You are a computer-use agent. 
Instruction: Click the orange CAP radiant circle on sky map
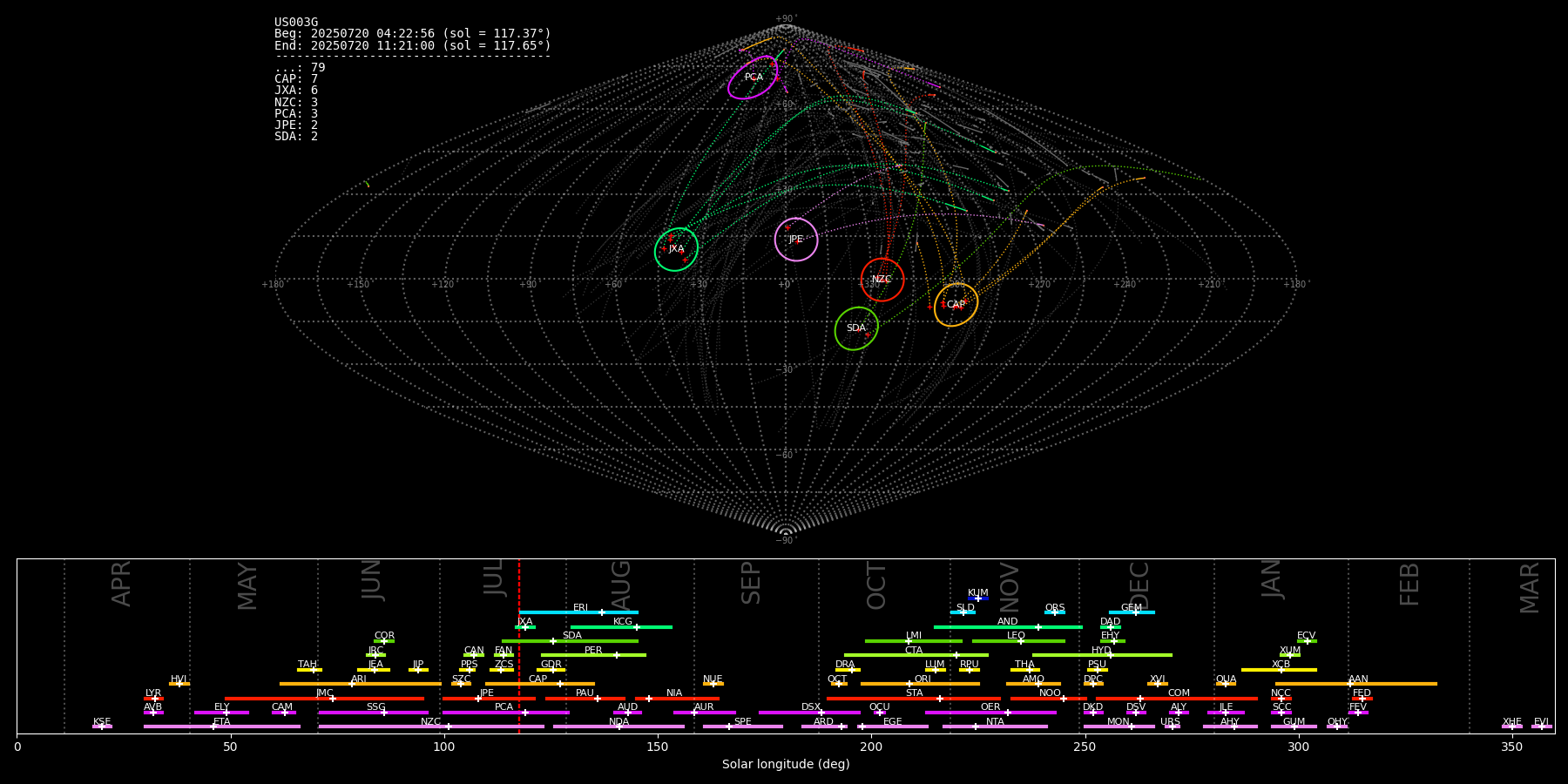coord(956,305)
